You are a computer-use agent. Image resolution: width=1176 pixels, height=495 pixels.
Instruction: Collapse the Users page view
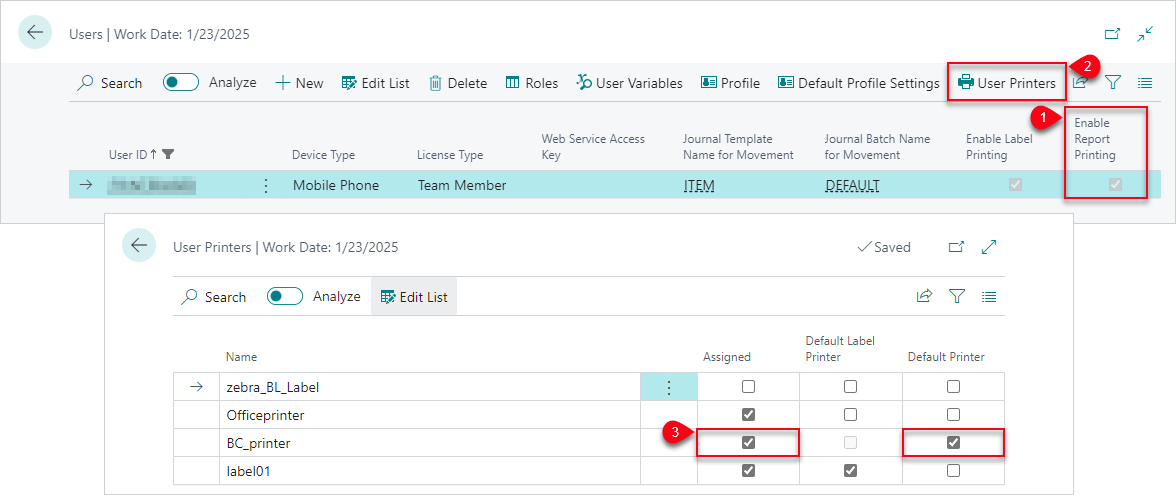point(1145,34)
